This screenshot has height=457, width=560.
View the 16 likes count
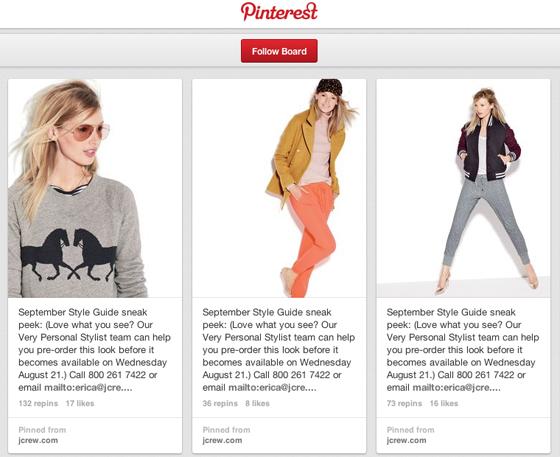(444, 403)
